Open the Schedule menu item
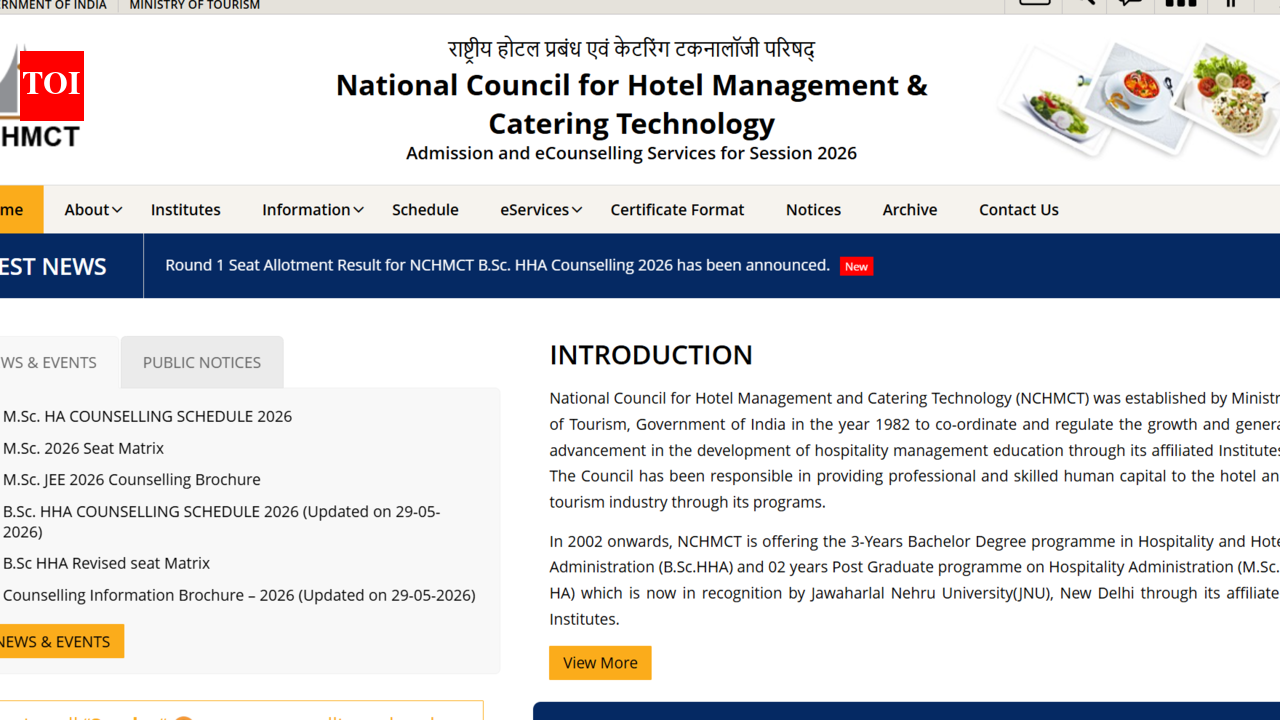The width and height of the screenshot is (1280, 720). tap(425, 209)
